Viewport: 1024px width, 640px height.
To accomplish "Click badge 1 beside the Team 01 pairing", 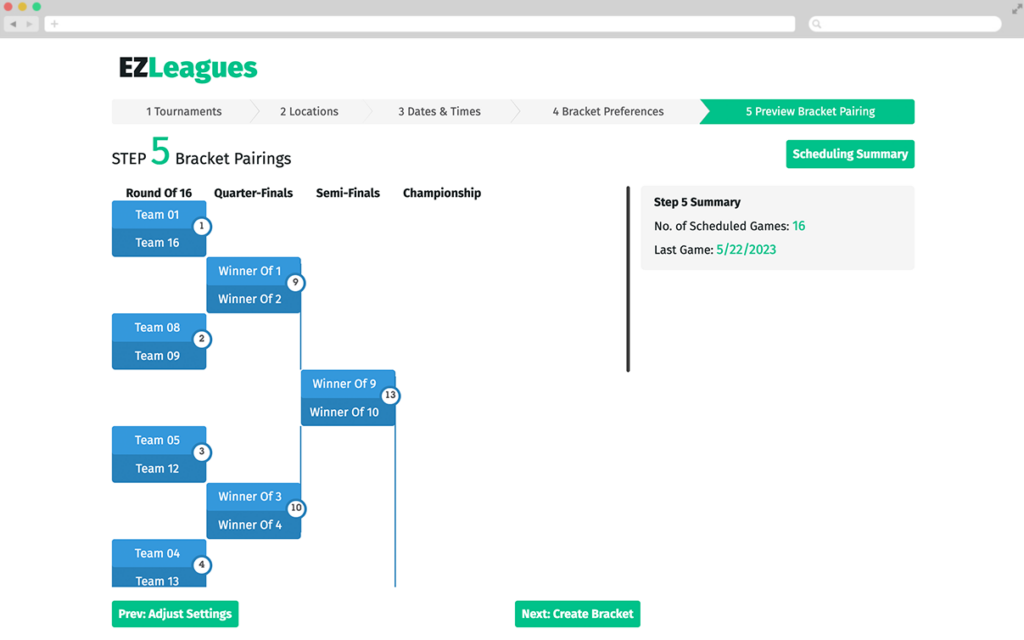I will coord(201,227).
